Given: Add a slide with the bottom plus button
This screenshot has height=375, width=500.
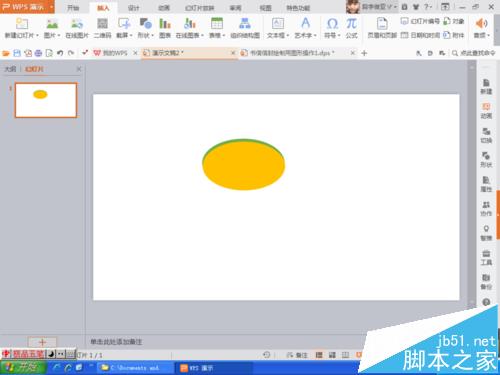Looking at the screenshot, I should pyautogui.click(x=42, y=342).
